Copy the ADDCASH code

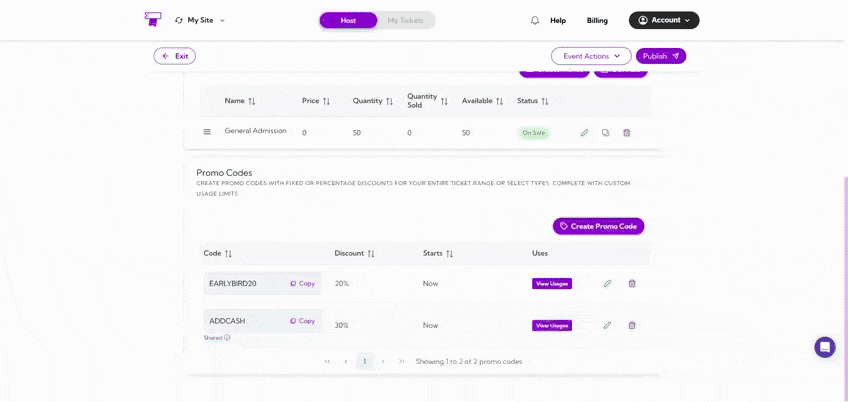302,321
